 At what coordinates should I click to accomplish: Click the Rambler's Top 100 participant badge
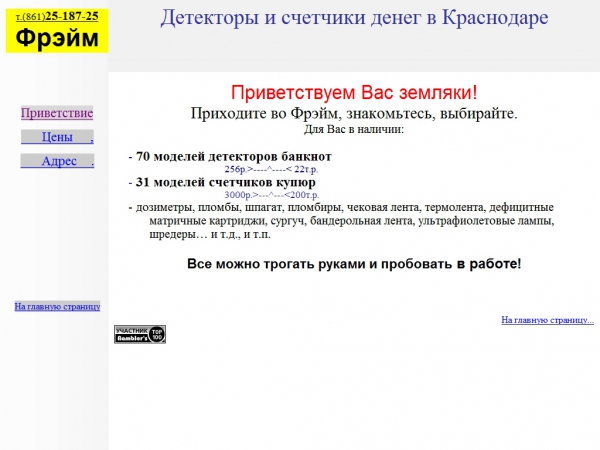coord(140,334)
